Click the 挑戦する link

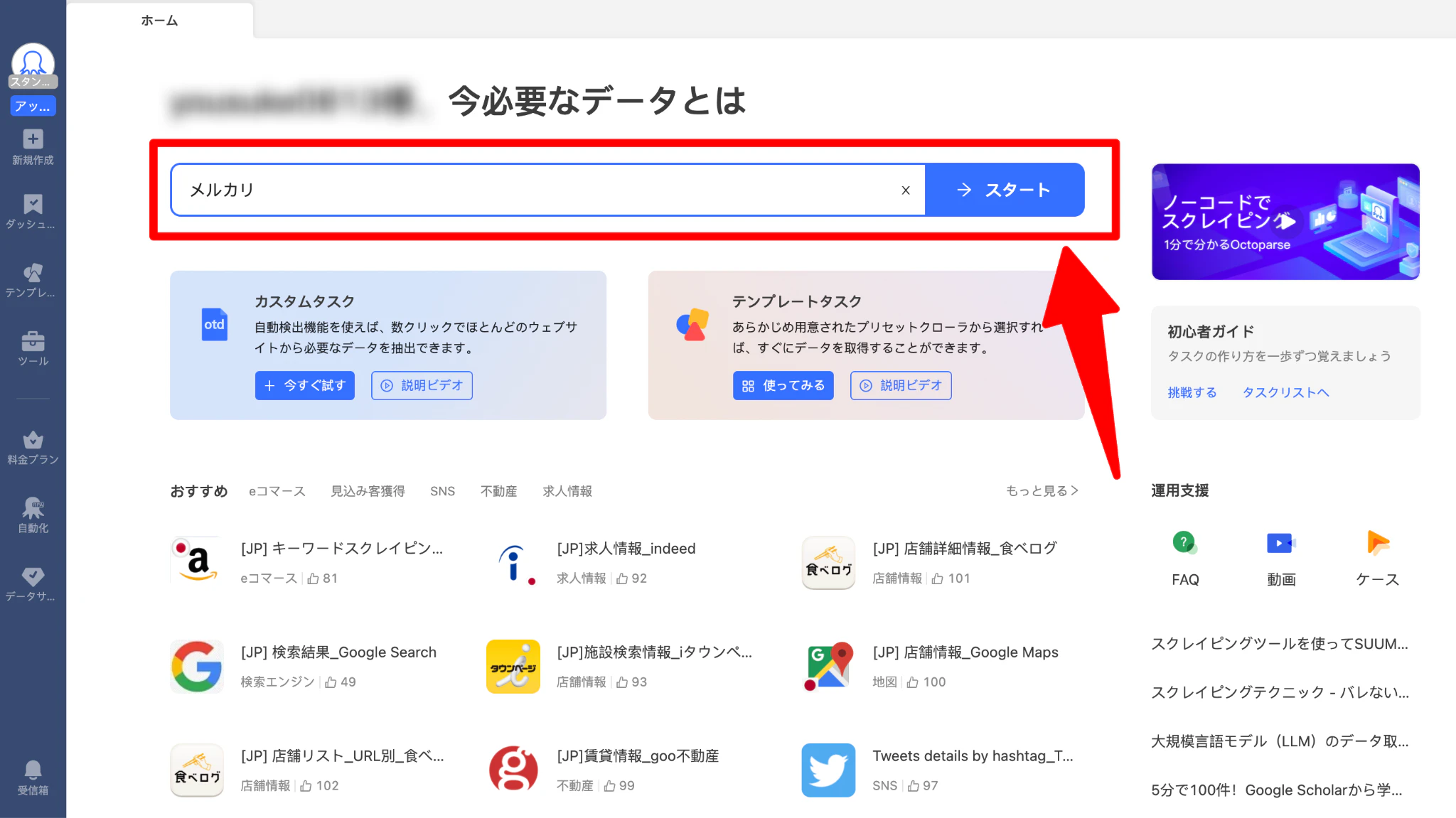pos(1192,392)
